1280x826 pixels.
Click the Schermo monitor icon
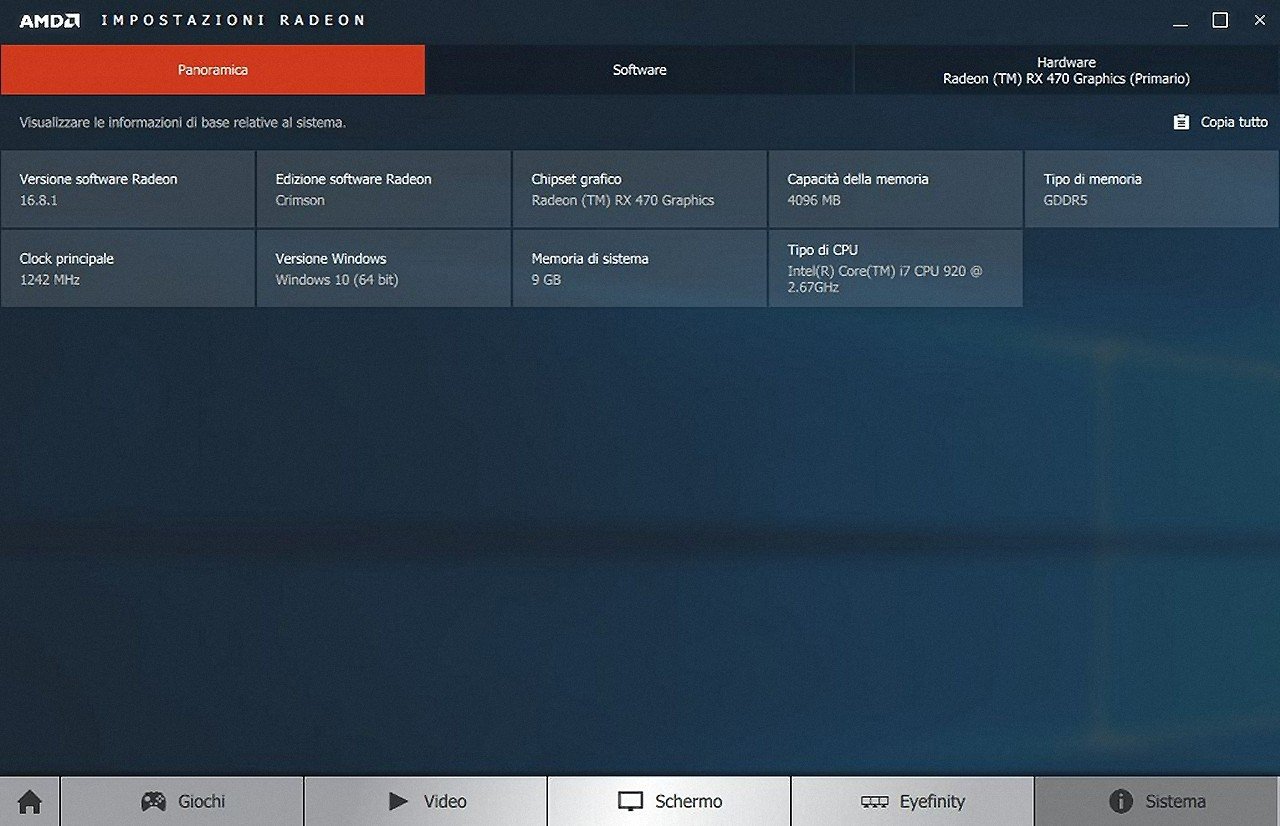(x=630, y=802)
